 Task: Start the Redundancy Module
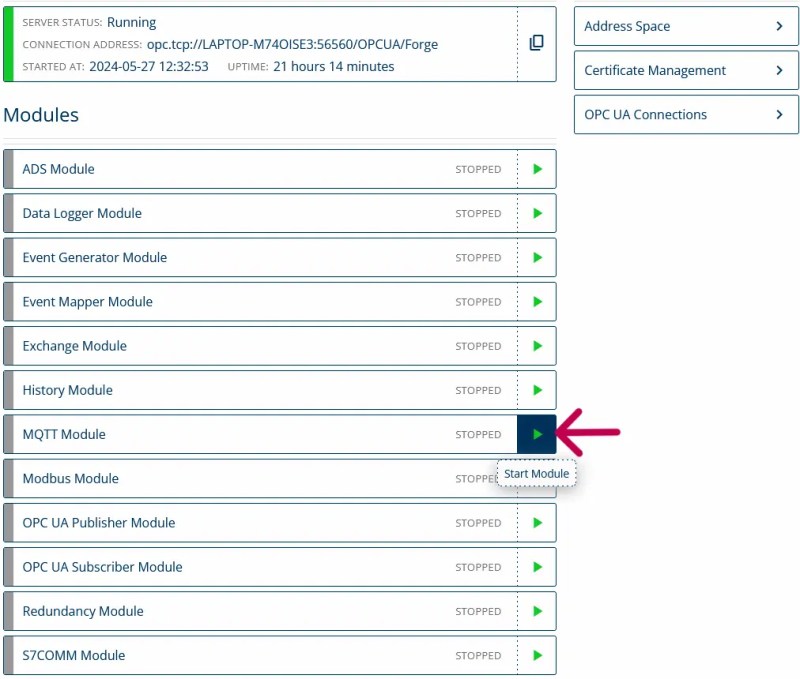(x=537, y=611)
